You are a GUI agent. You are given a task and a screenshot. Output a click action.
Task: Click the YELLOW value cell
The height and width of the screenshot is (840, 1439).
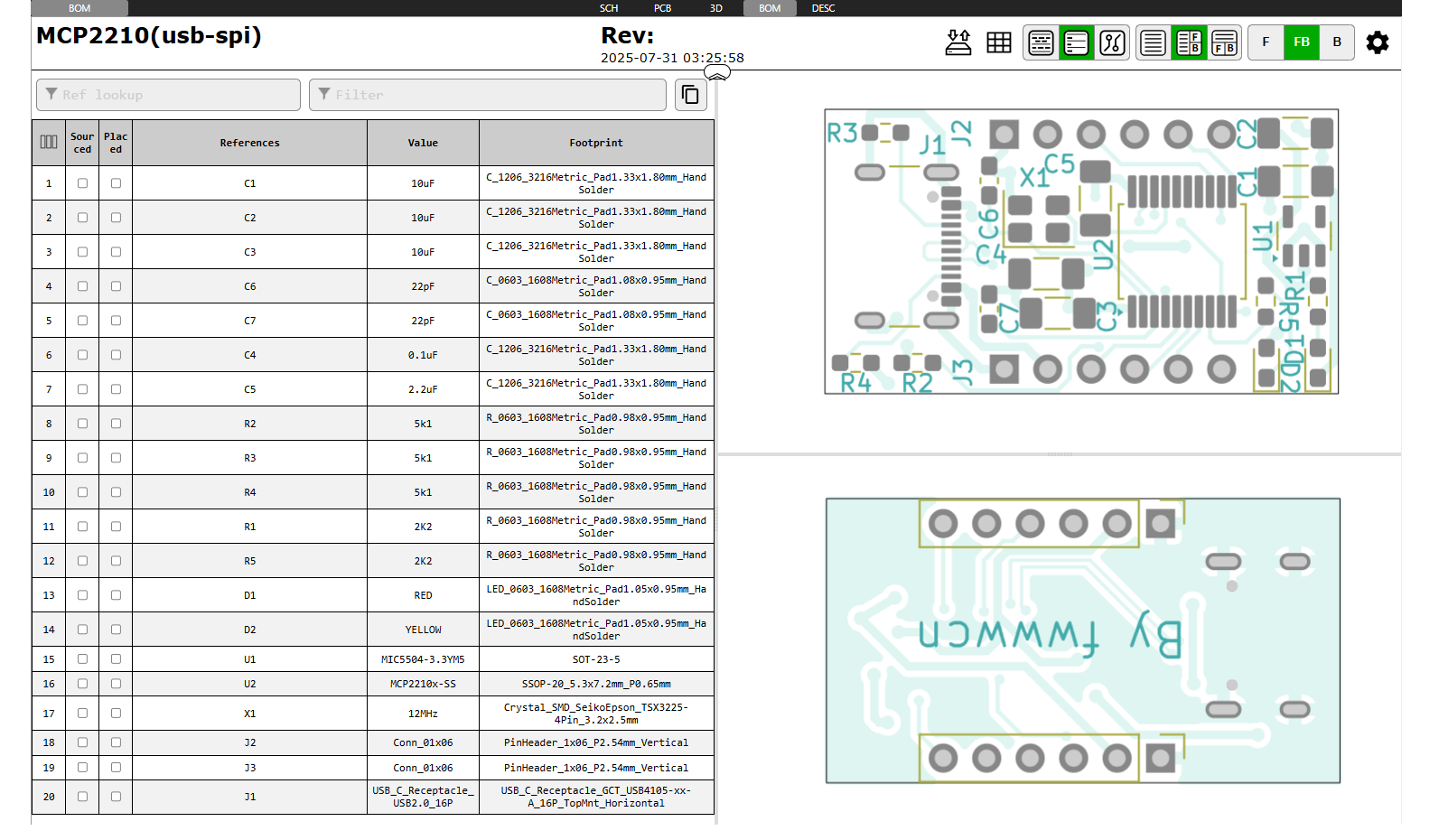423,630
